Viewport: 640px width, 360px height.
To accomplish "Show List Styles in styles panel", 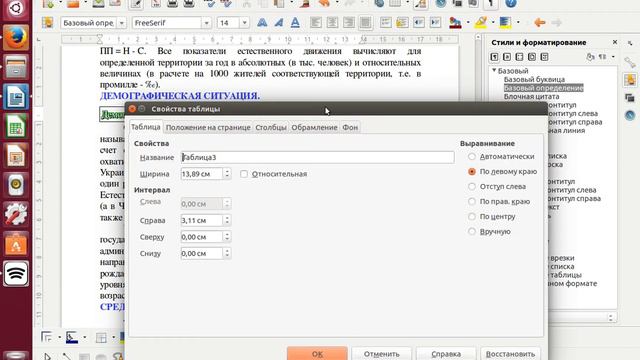I will tap(544, 57).
